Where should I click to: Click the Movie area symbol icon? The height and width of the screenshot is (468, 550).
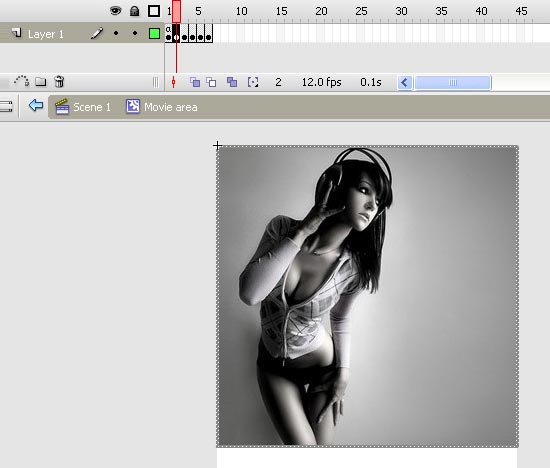click(x=133, y=106)
